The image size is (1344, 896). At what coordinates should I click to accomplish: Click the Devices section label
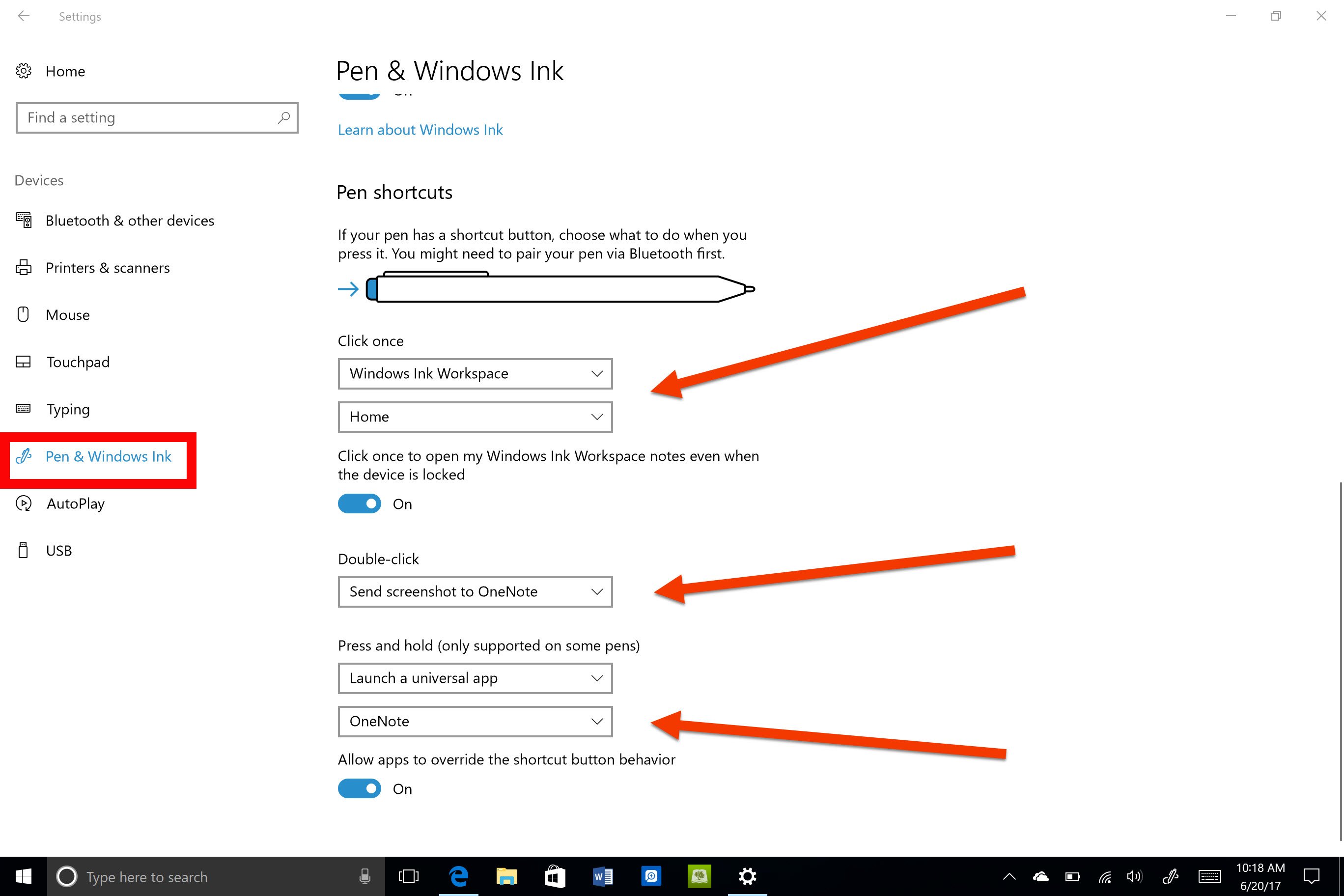[39, 180]
